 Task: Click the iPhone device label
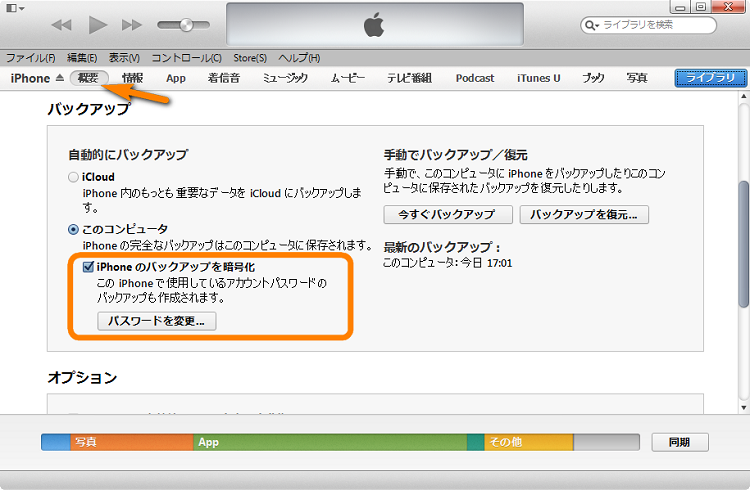tap(30, 78)
